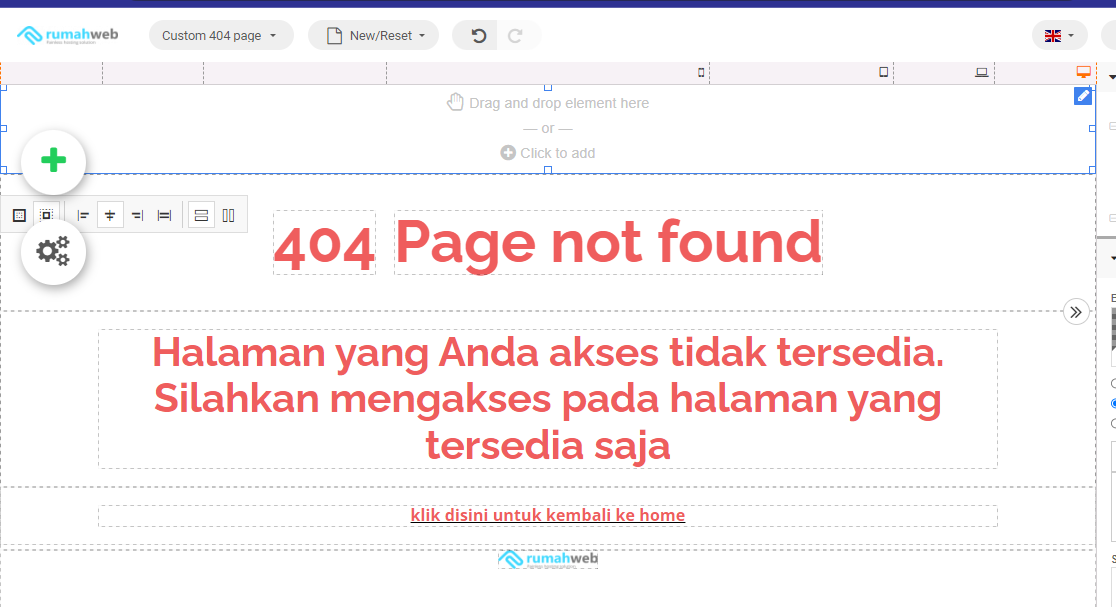Align block content to the right
Image resolution: width=1116 pixels, height=607 pixels.
point(137,215)
